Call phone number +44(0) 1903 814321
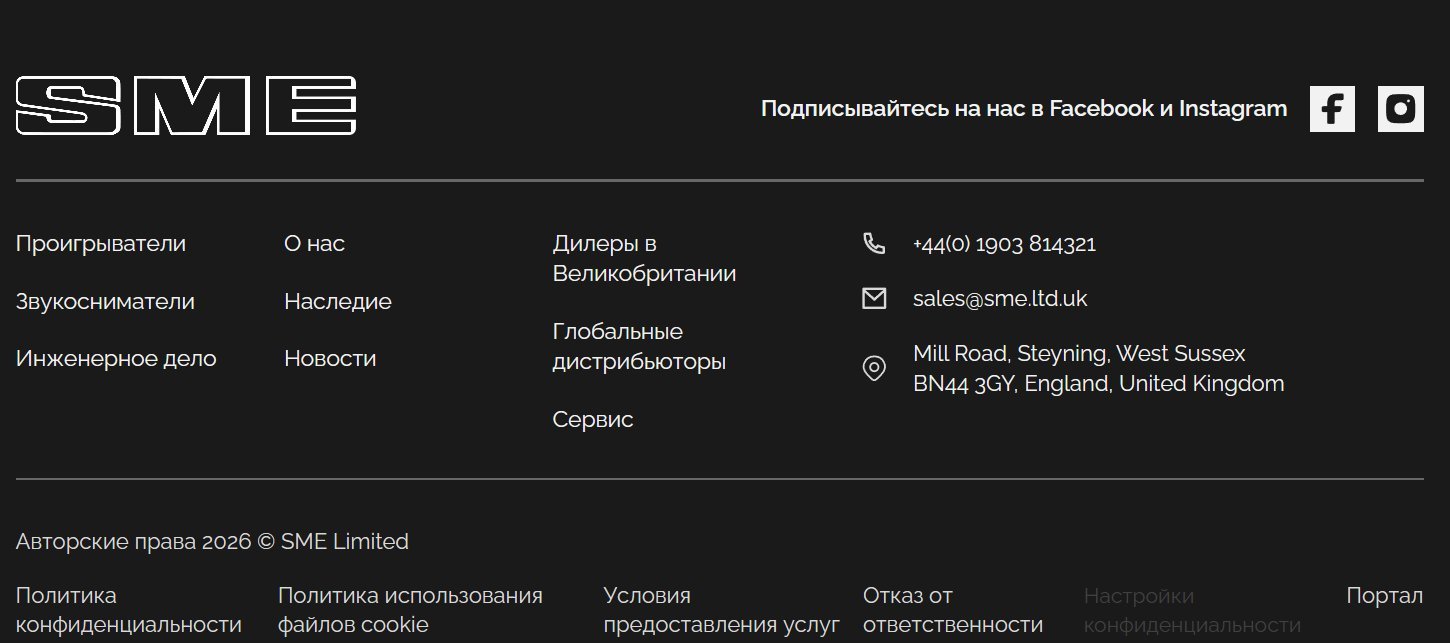The height and width of the screenshot is (643, 1450). [1004, 244]
